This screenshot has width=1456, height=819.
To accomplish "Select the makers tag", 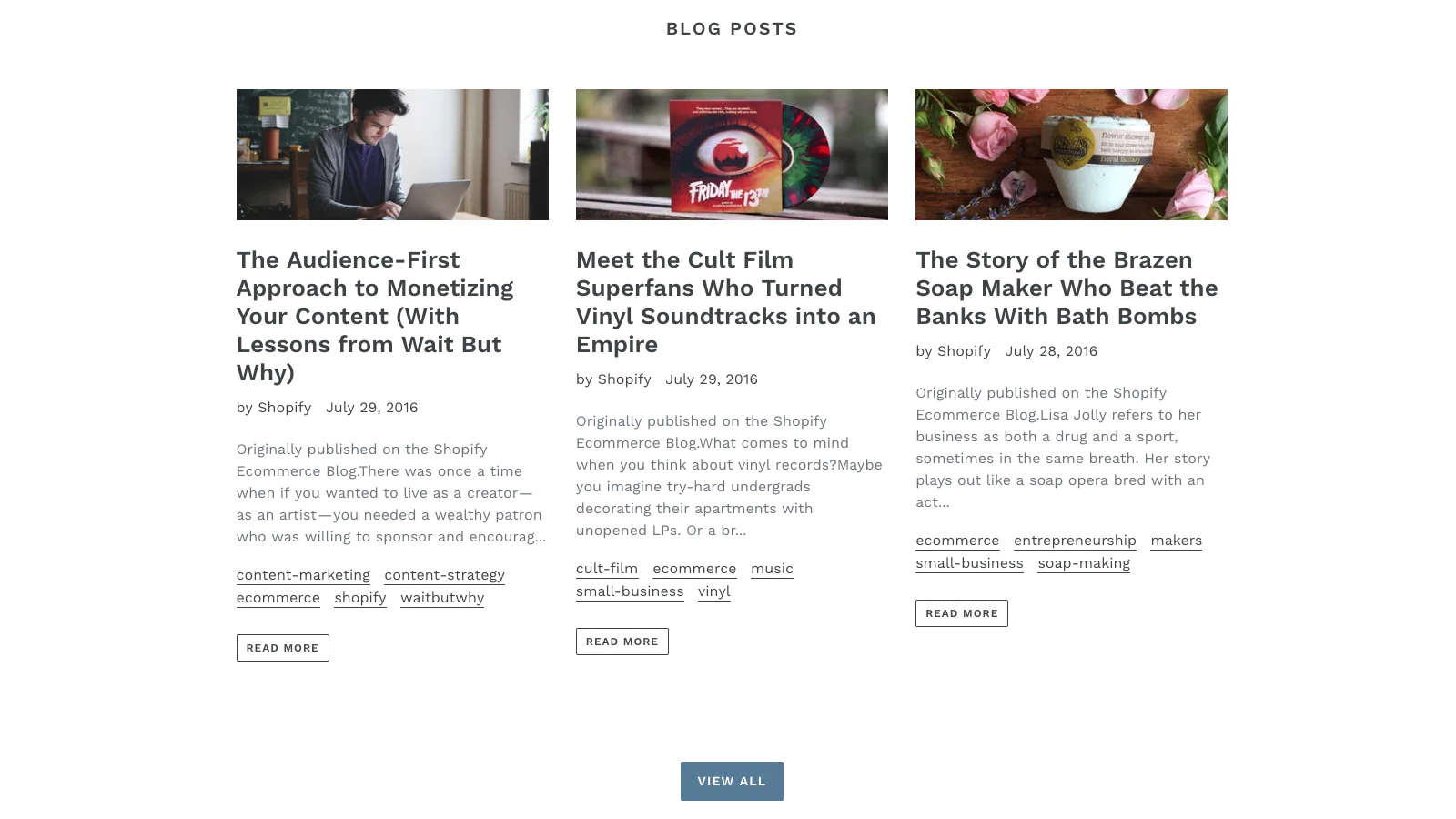I will click(x=1177, y=541).
